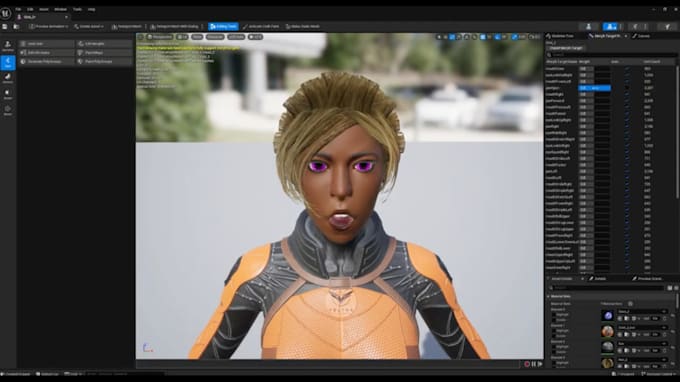Click Activate Cloth Paint

coord(261,26)
